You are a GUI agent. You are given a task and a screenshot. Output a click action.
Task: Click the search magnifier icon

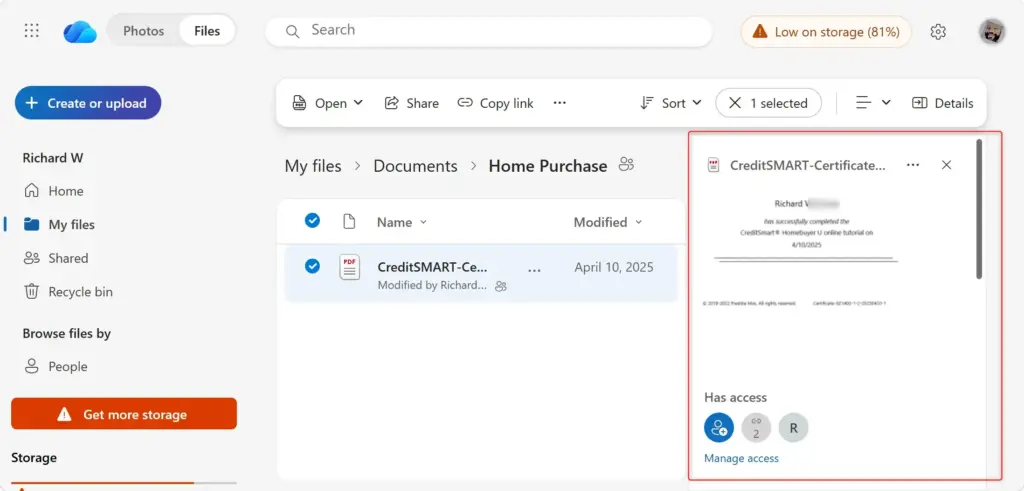[293, 31]
